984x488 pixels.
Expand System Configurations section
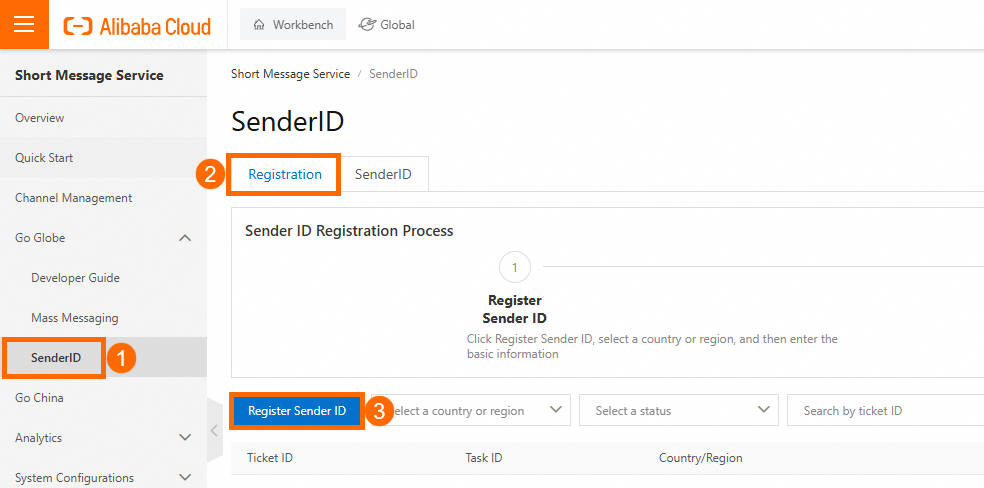(185, 477)
